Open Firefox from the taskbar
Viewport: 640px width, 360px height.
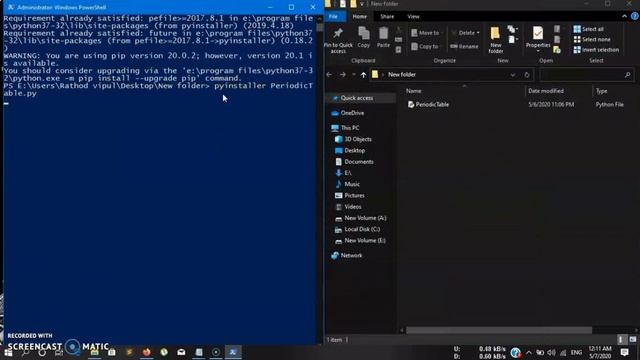click(147, 352)
